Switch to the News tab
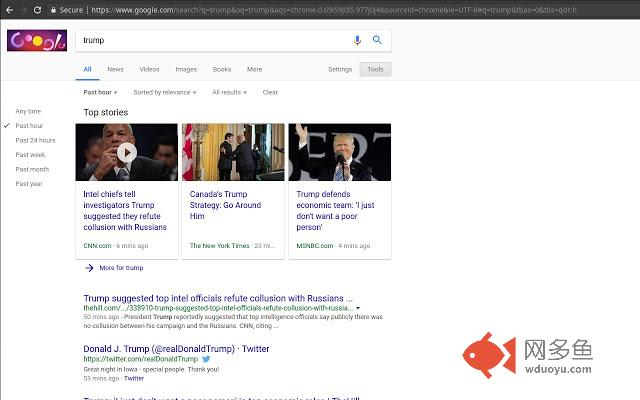The height and width of the screenshot is (400, 640). 115,69
